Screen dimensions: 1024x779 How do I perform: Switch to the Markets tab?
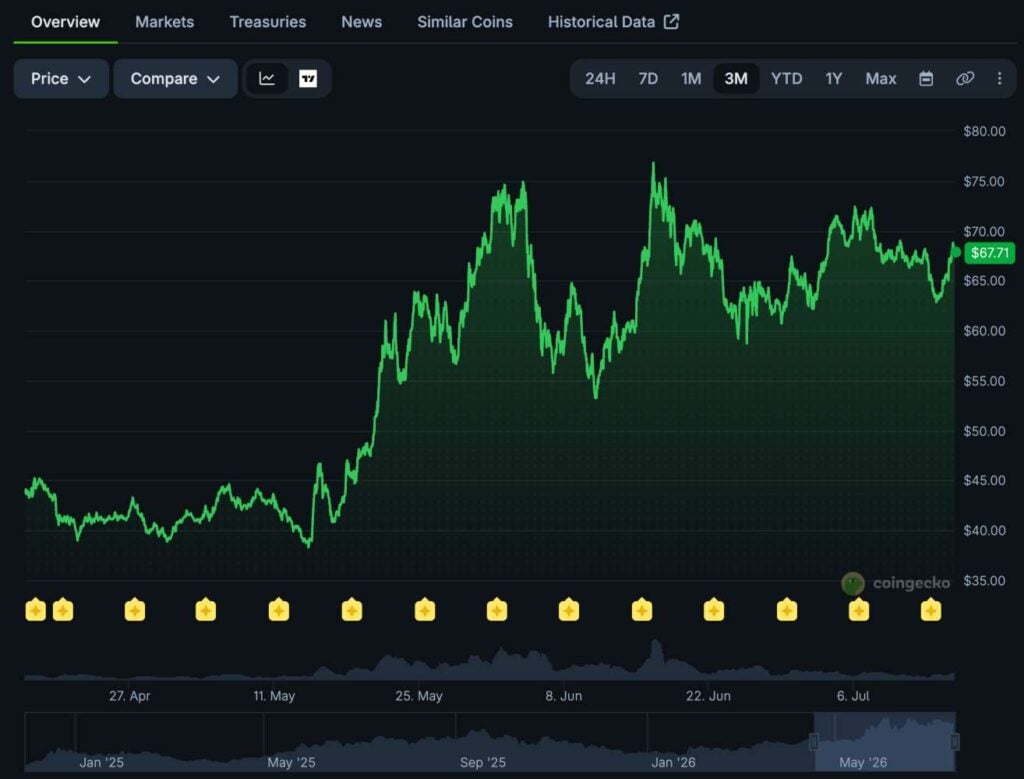pyautogui.click(x=165, y=22)
